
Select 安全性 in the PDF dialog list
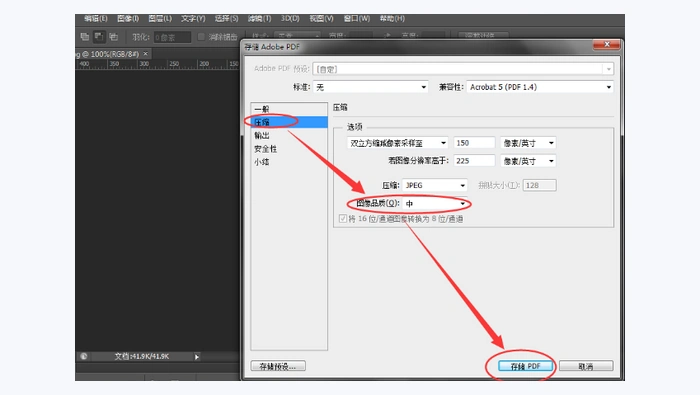click(x=289, y=149)
